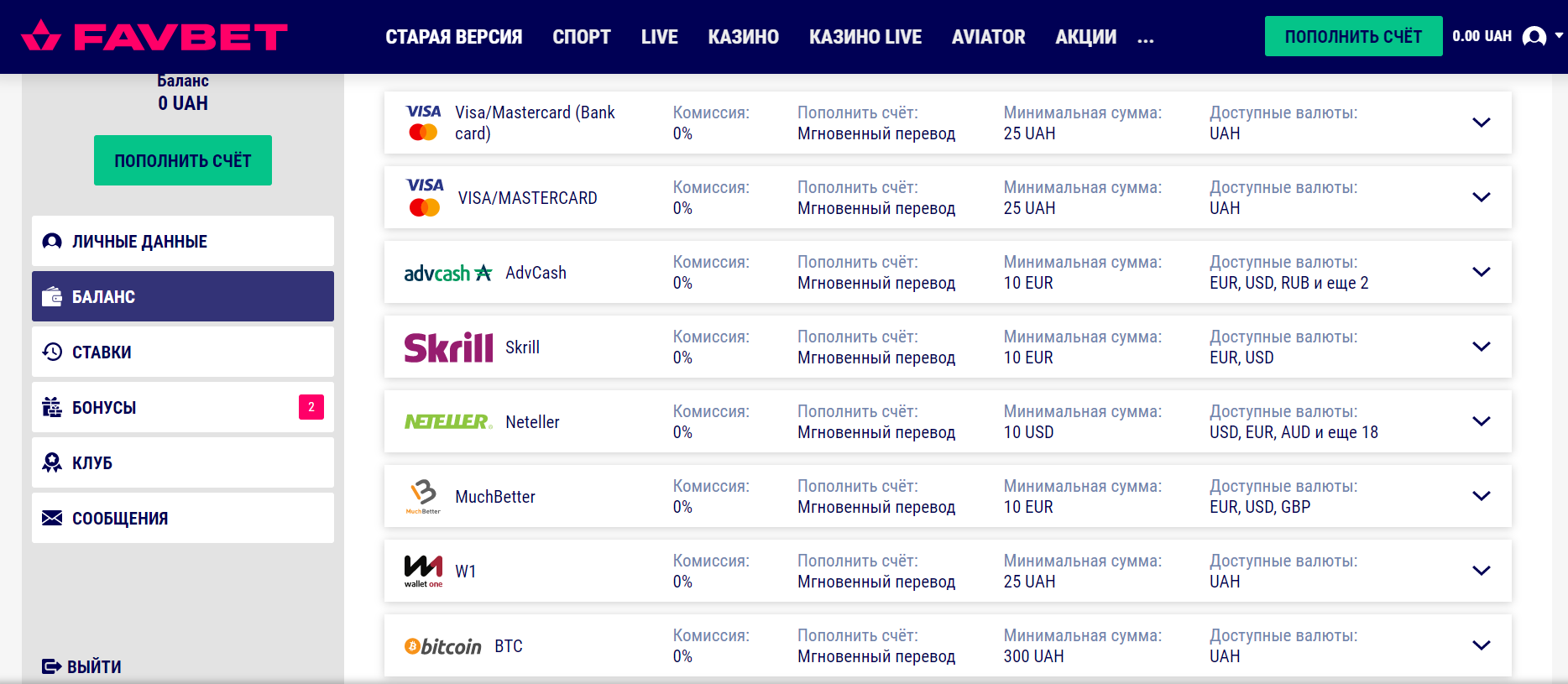Expand the BTC payment details
Viewport: 1568px width, 684px height.
pos(1482,645)
